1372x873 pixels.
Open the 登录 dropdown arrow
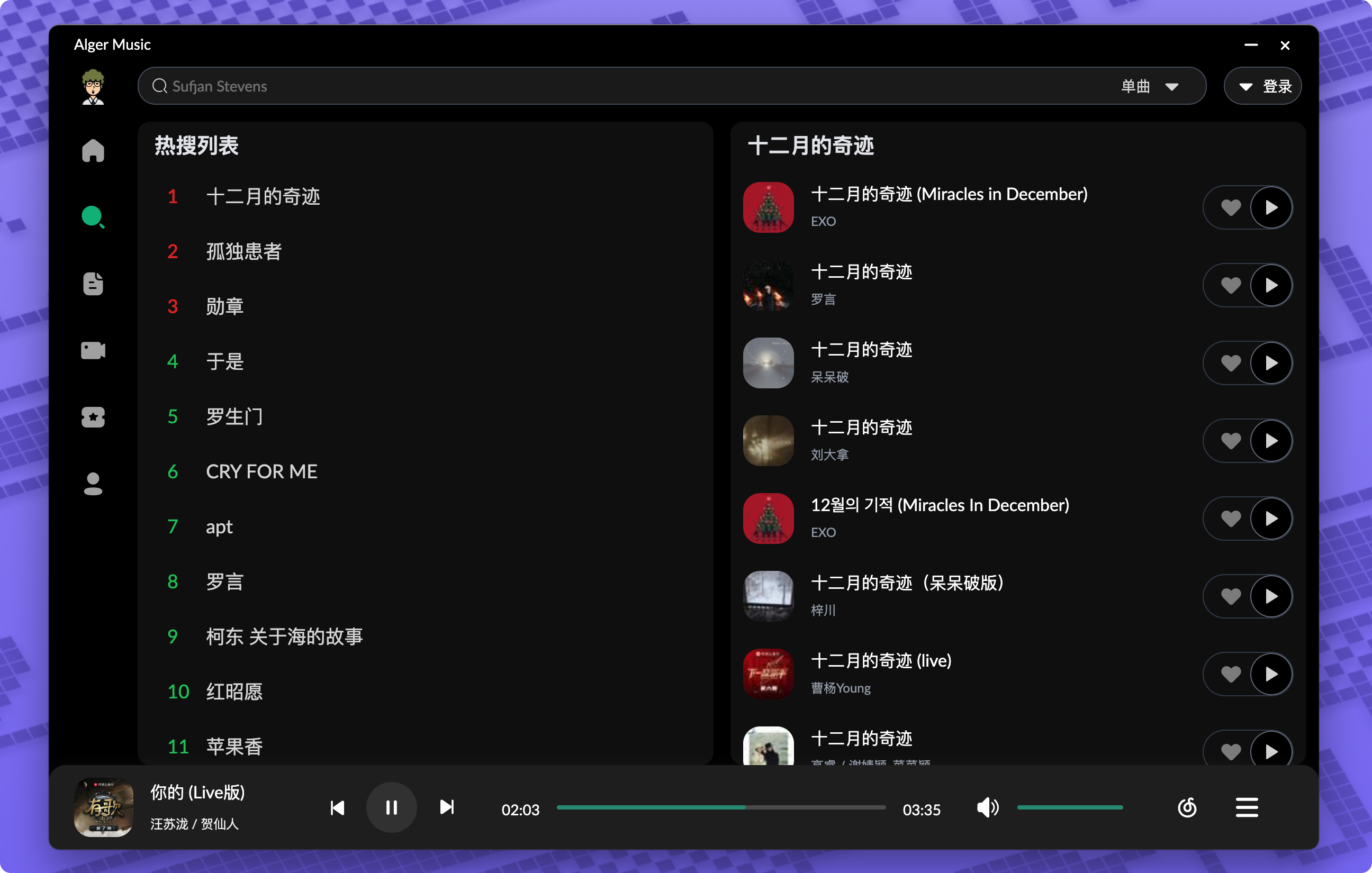click(x=1245, y=87)
